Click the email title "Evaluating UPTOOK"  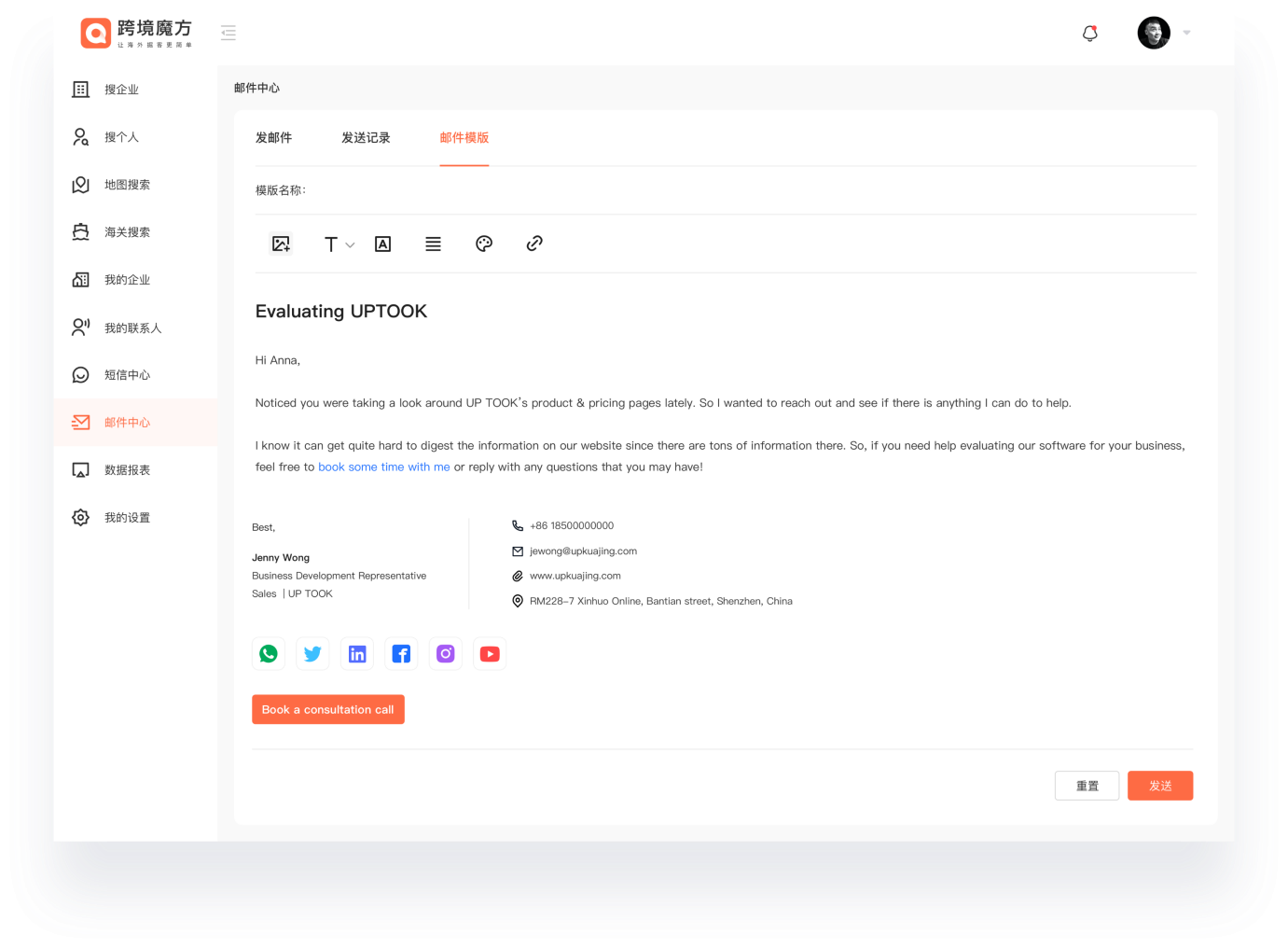click(341, 312)
